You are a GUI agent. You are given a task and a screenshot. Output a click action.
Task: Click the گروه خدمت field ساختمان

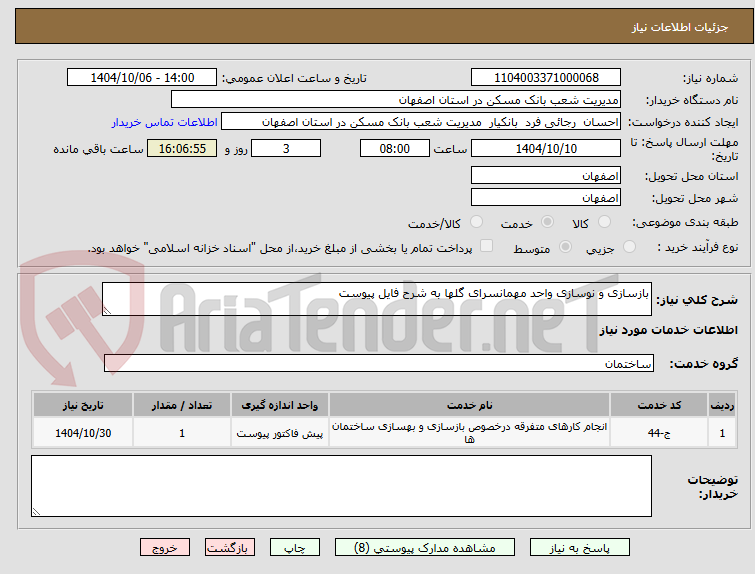pos(378,364)
